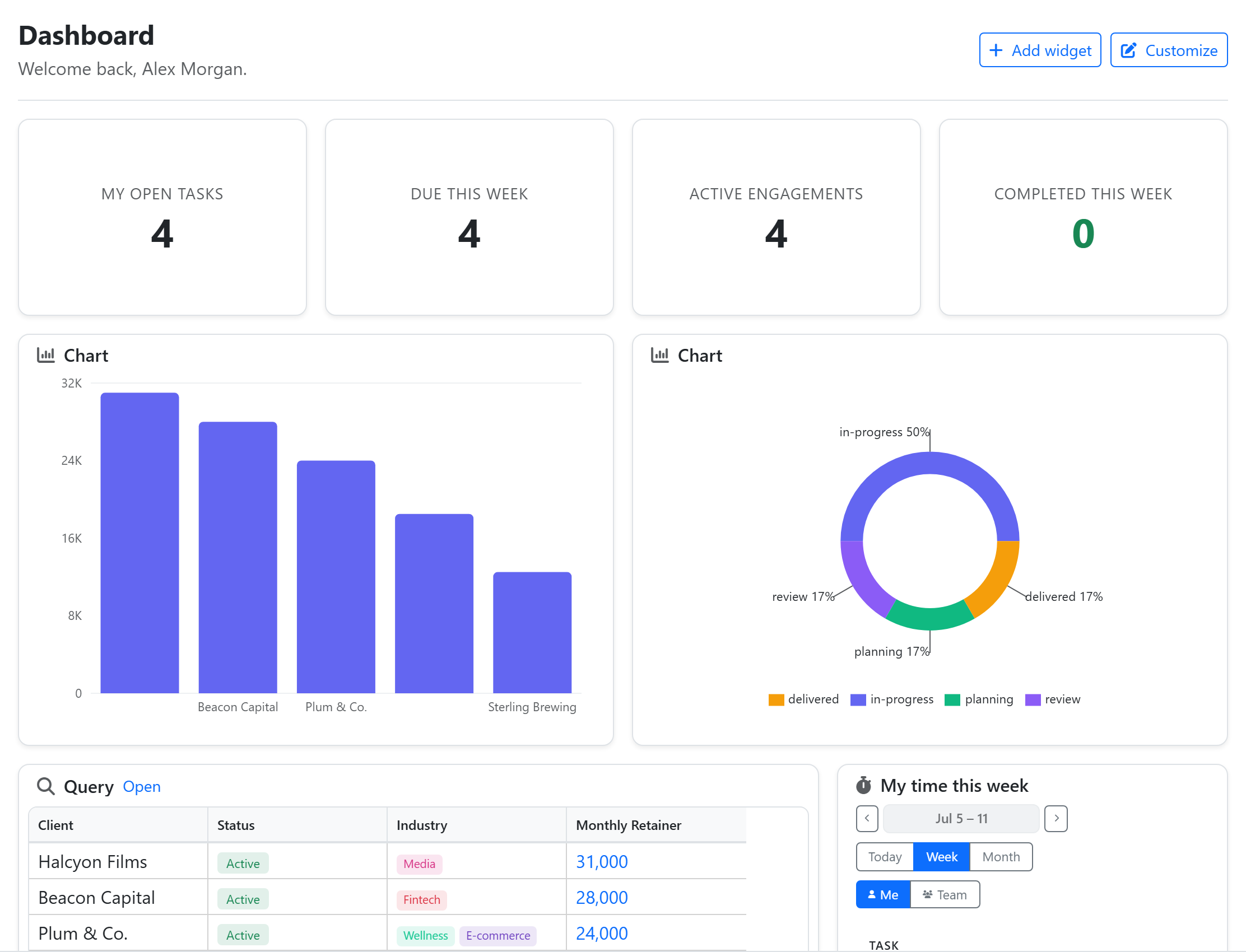Viewport: 1246px width, 952px height.
Task: Click the Fintech industry tag
Action: click(x=422, y=899)
